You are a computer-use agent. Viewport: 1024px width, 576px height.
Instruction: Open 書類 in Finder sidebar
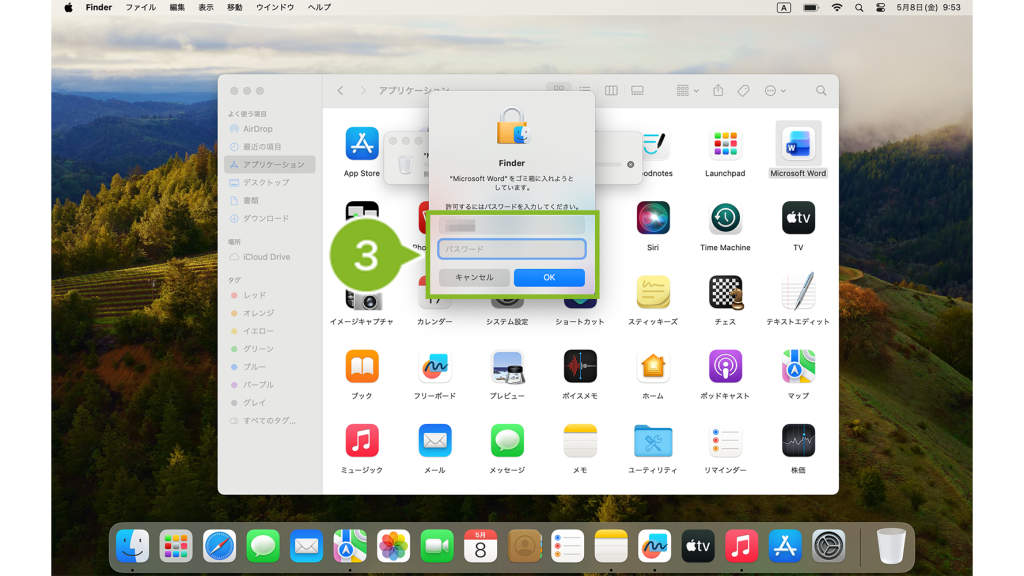pos(269,200)
